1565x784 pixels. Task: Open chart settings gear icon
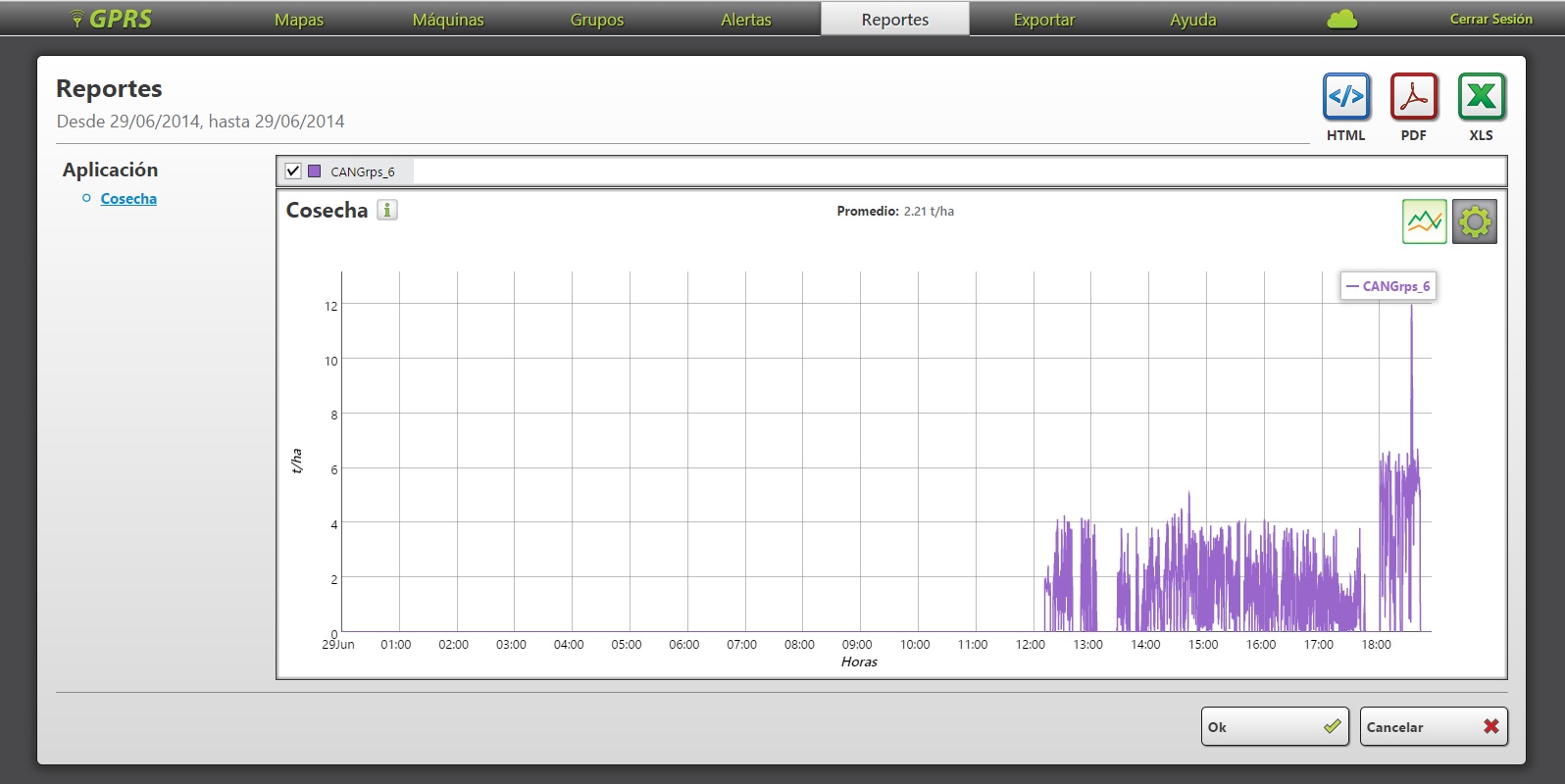point(1474,221)
